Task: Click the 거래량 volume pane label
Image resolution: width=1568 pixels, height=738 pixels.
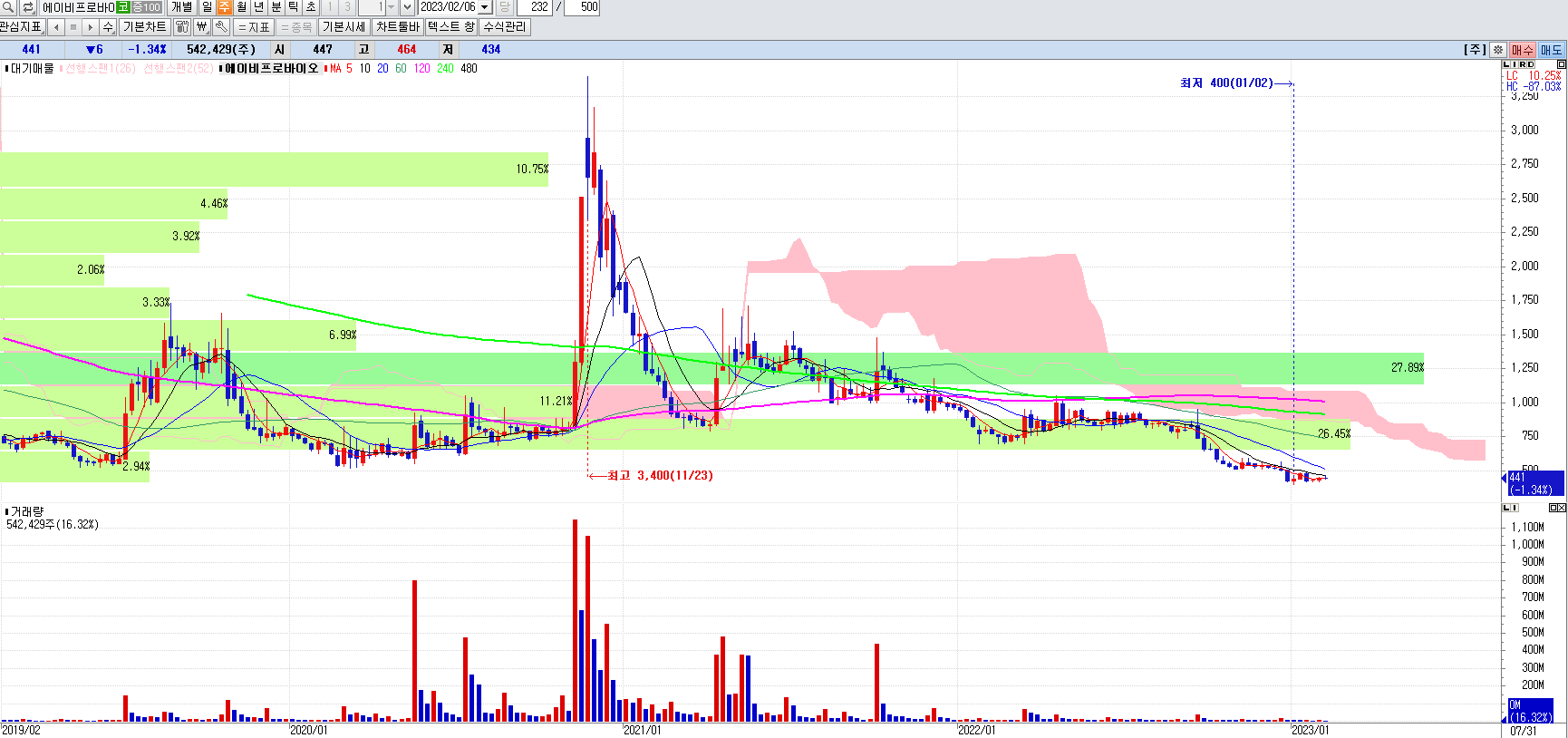Action: [25, 511]
